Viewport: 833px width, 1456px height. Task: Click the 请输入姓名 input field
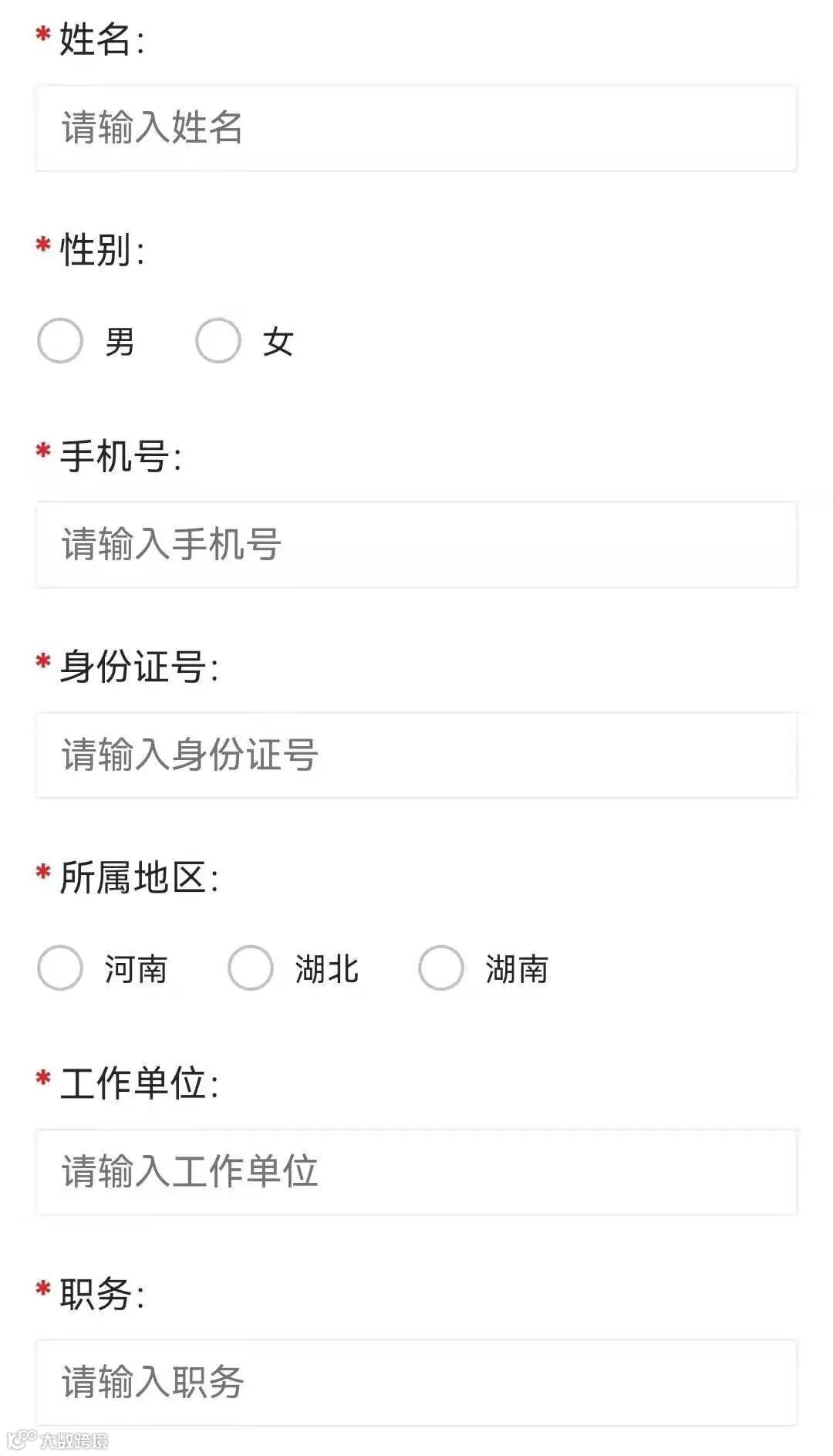[x=416, y=128]
